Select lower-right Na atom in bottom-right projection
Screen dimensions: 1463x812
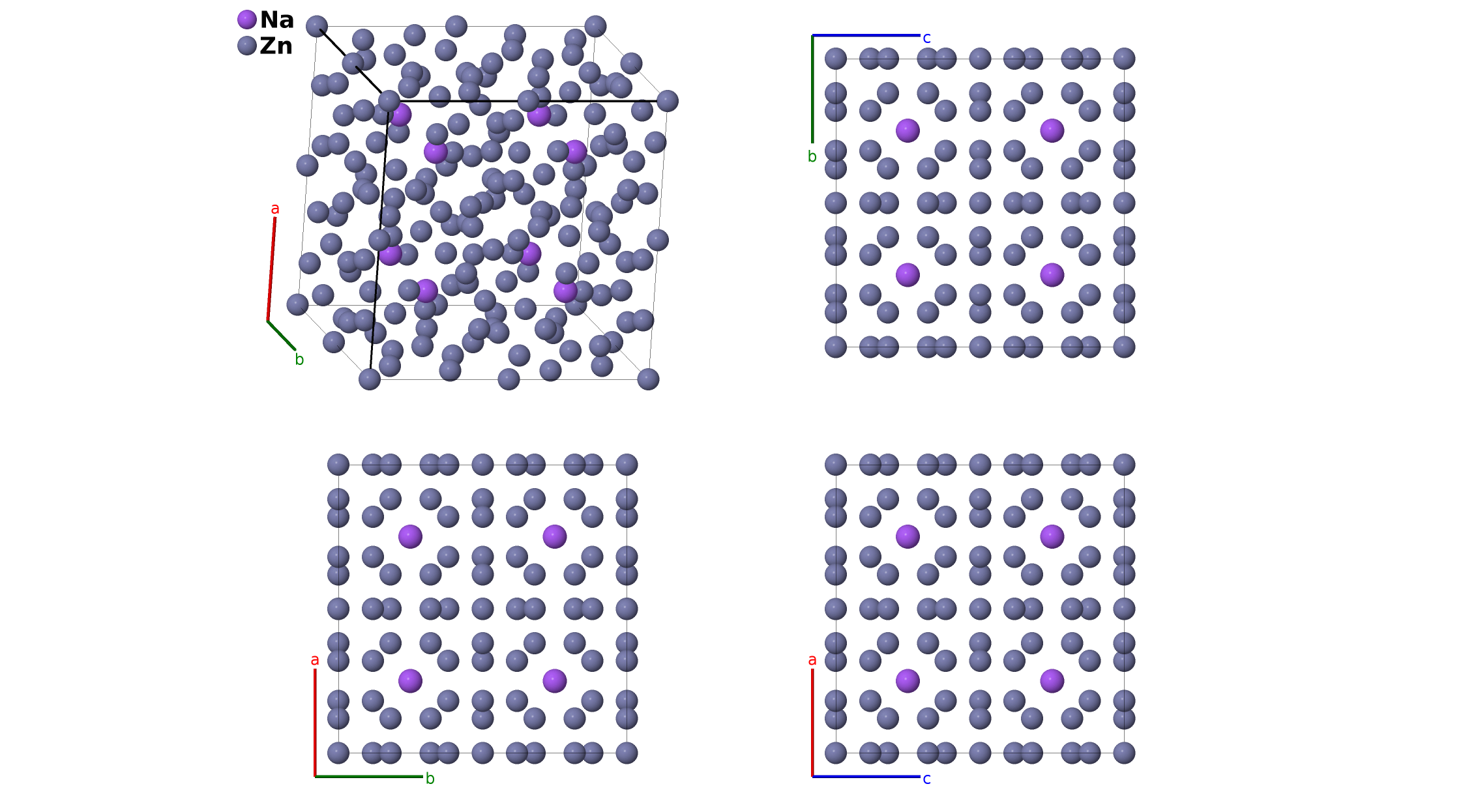point(1052,681)
